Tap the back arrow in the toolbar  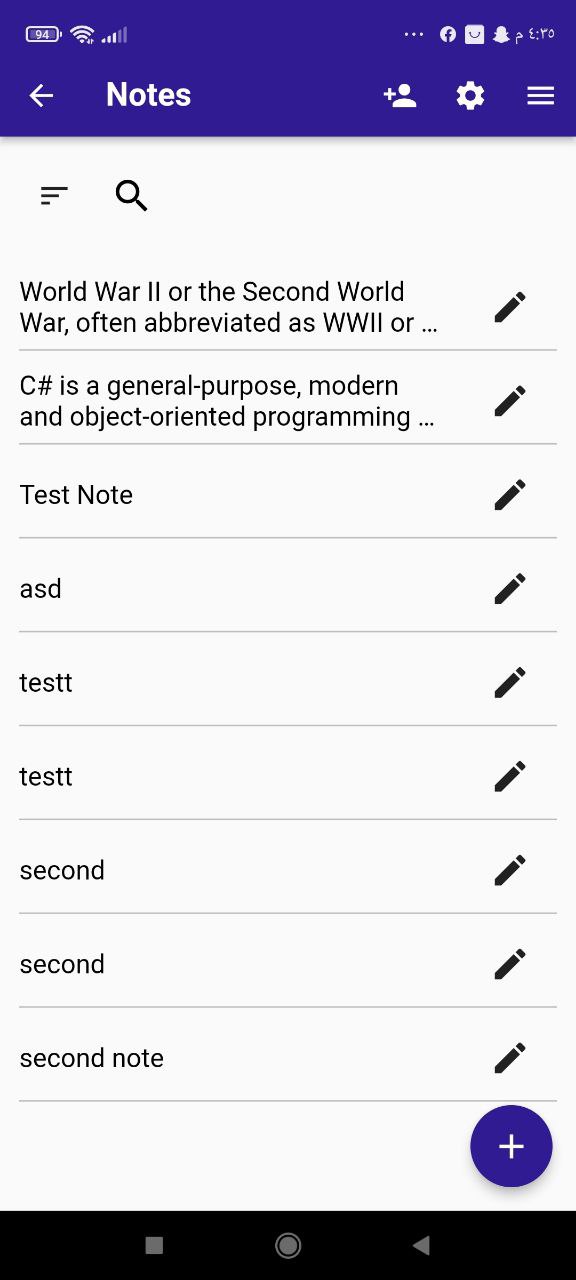(40, 95)
